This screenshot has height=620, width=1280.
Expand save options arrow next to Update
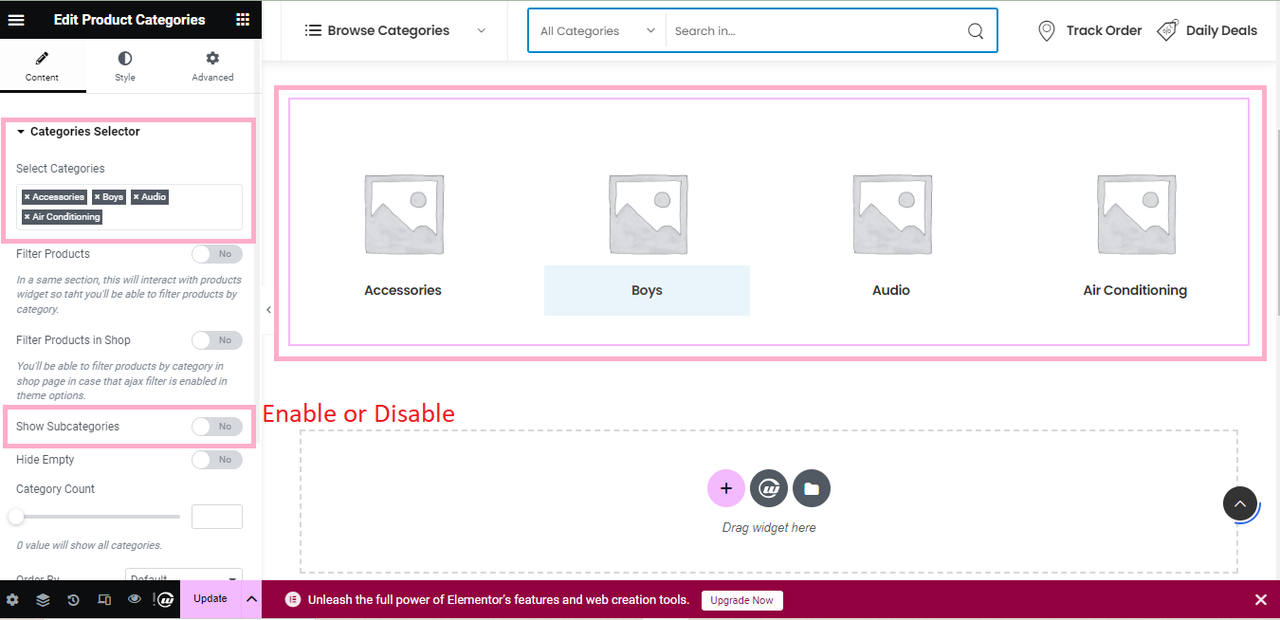(x=251, y=599)
